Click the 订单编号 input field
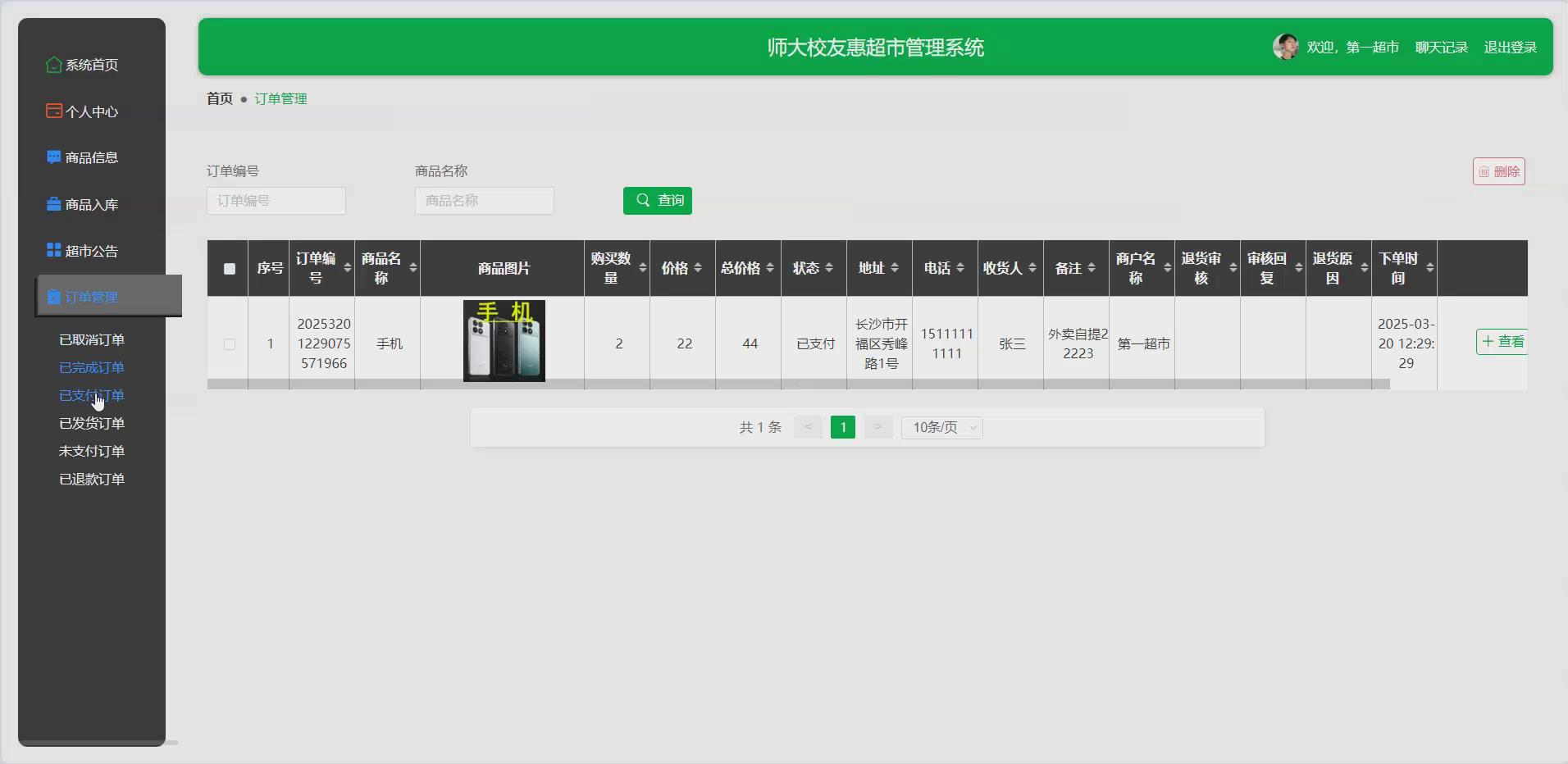Image resolution: width=1568 pixels, height=764 pixels. tap(276, 200)
